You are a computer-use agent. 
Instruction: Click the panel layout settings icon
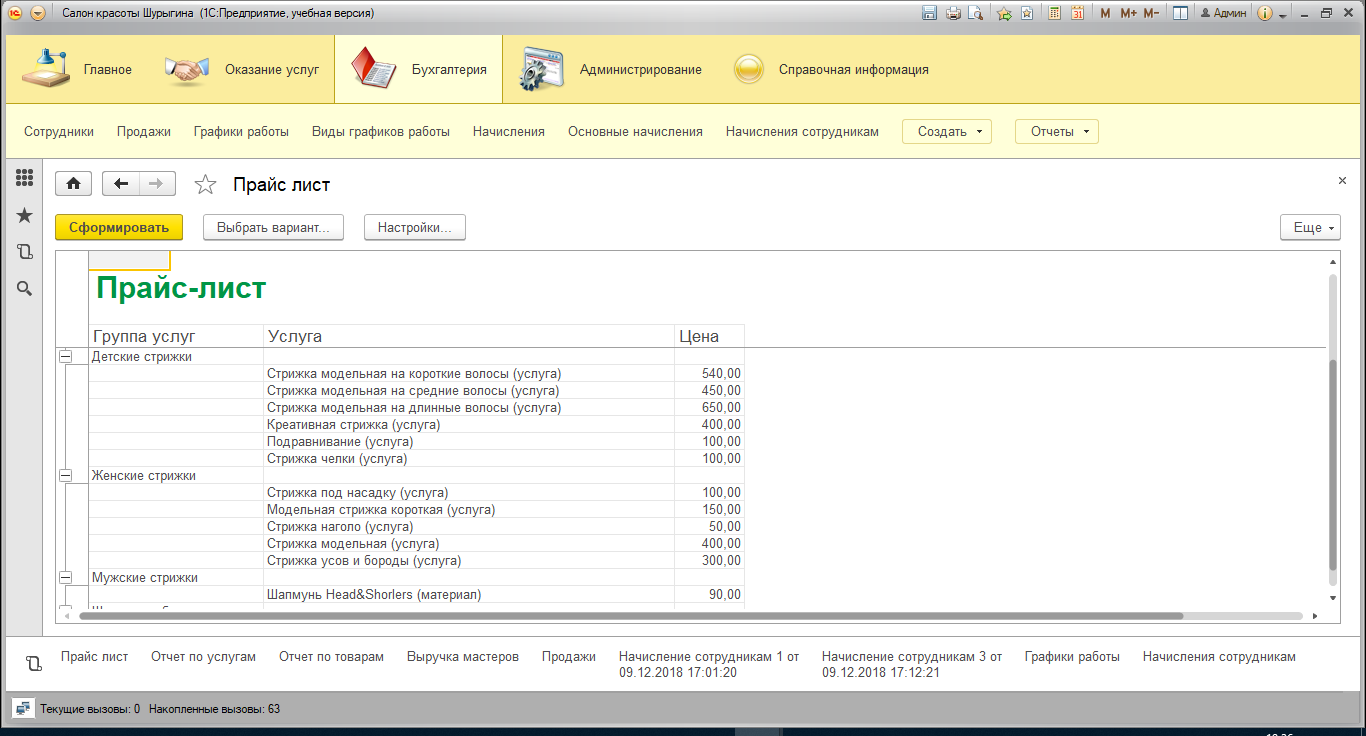click(1180, 13)
